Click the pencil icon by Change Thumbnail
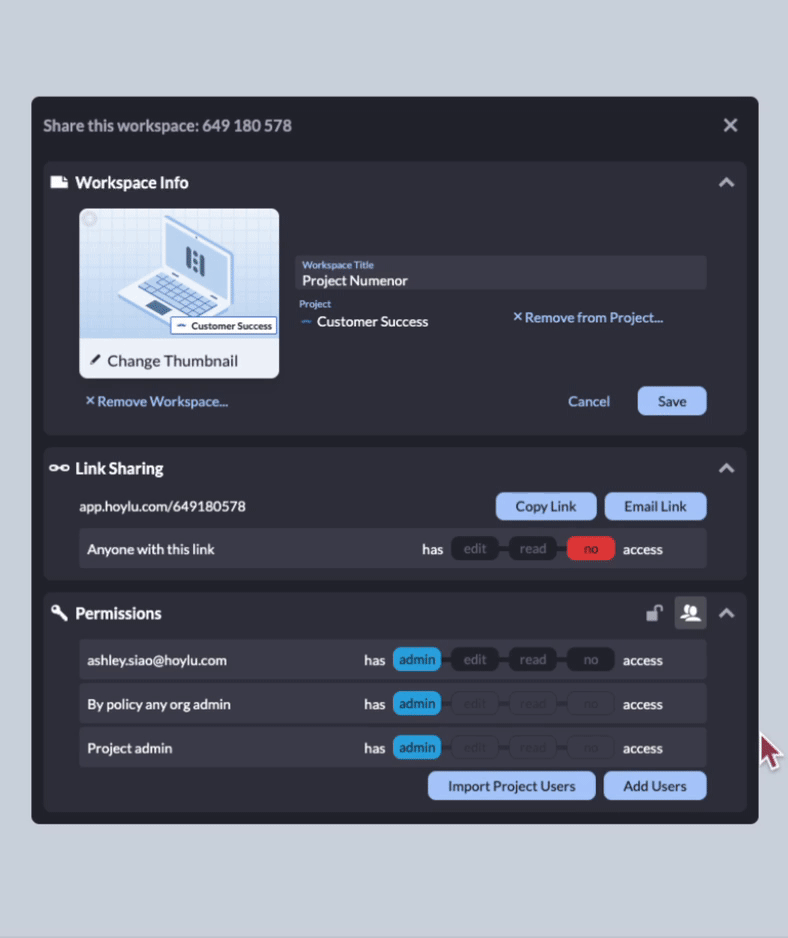 95,360
